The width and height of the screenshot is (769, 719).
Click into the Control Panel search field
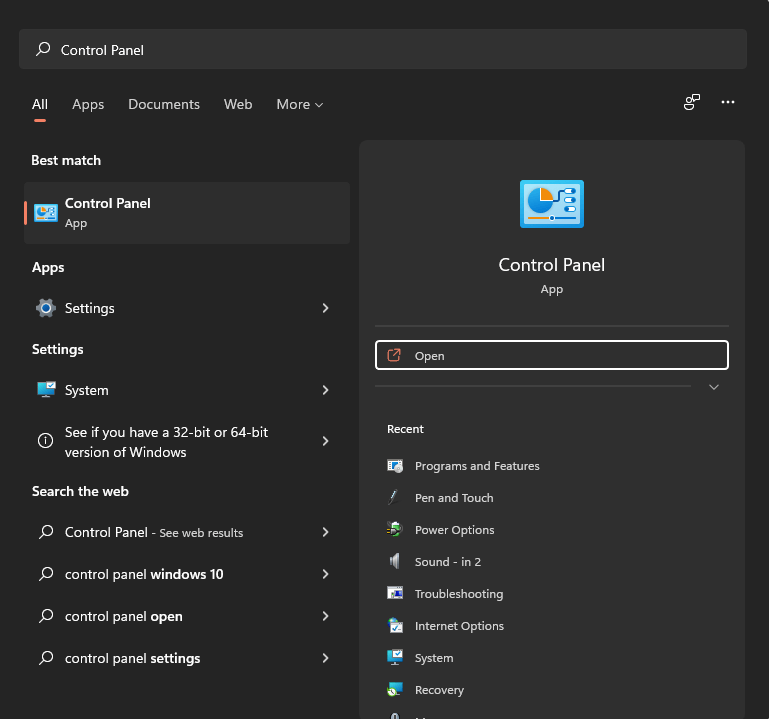coord(383,49)
